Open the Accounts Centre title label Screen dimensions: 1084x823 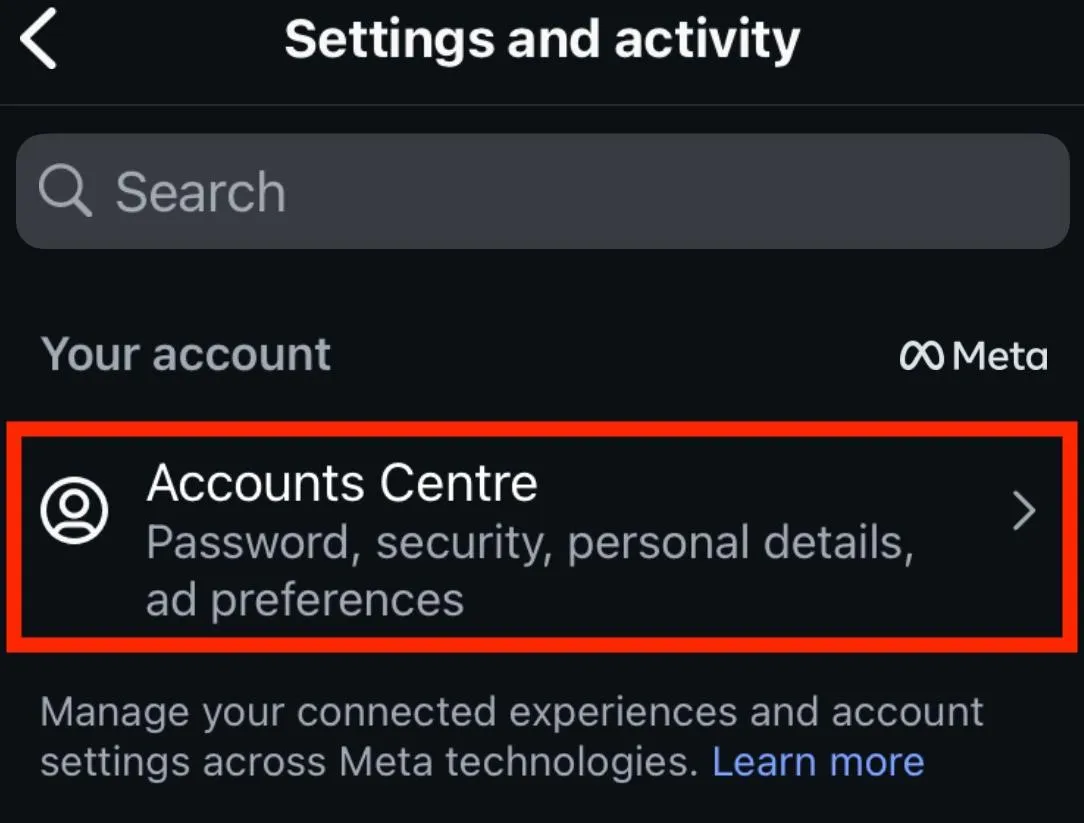coord(342,484)
